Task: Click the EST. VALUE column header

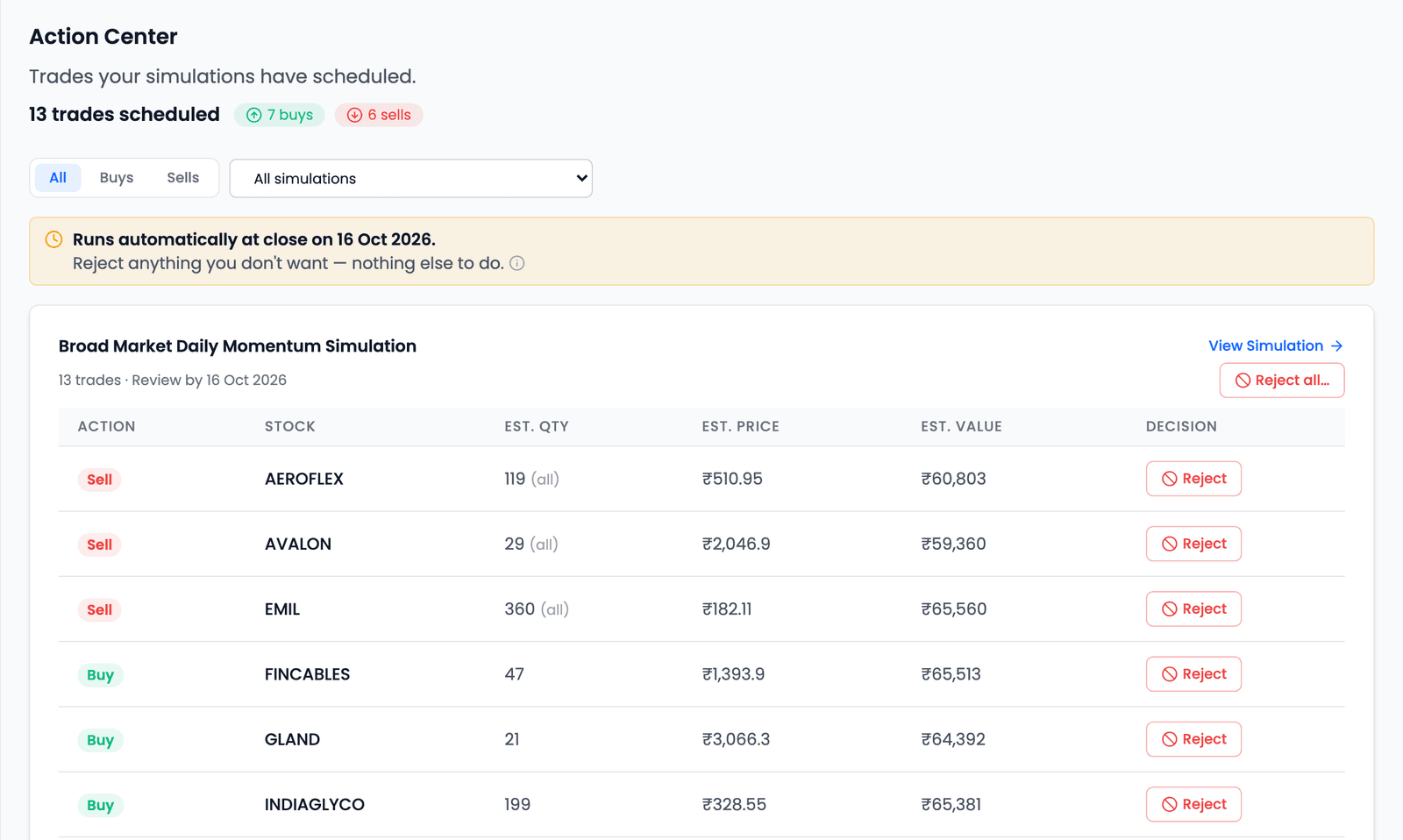Action: [x=961, y=427]
